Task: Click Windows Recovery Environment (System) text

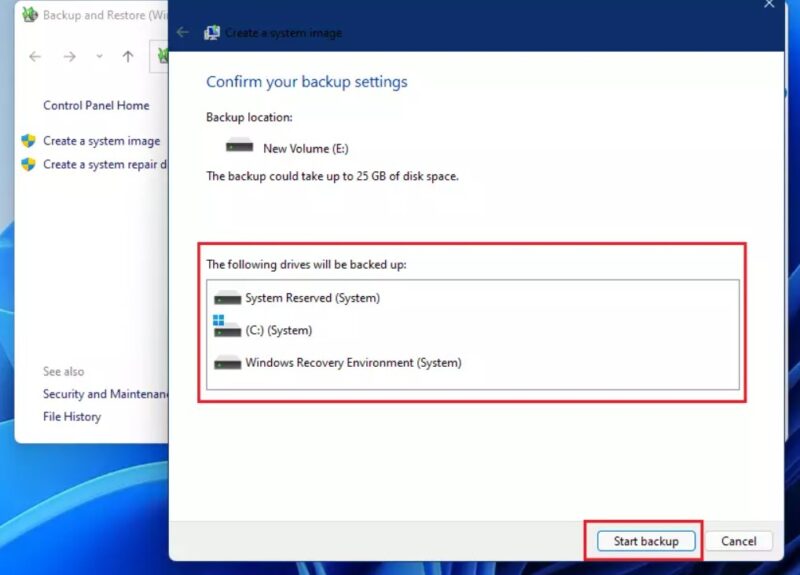Action: (x=353, y=363)
